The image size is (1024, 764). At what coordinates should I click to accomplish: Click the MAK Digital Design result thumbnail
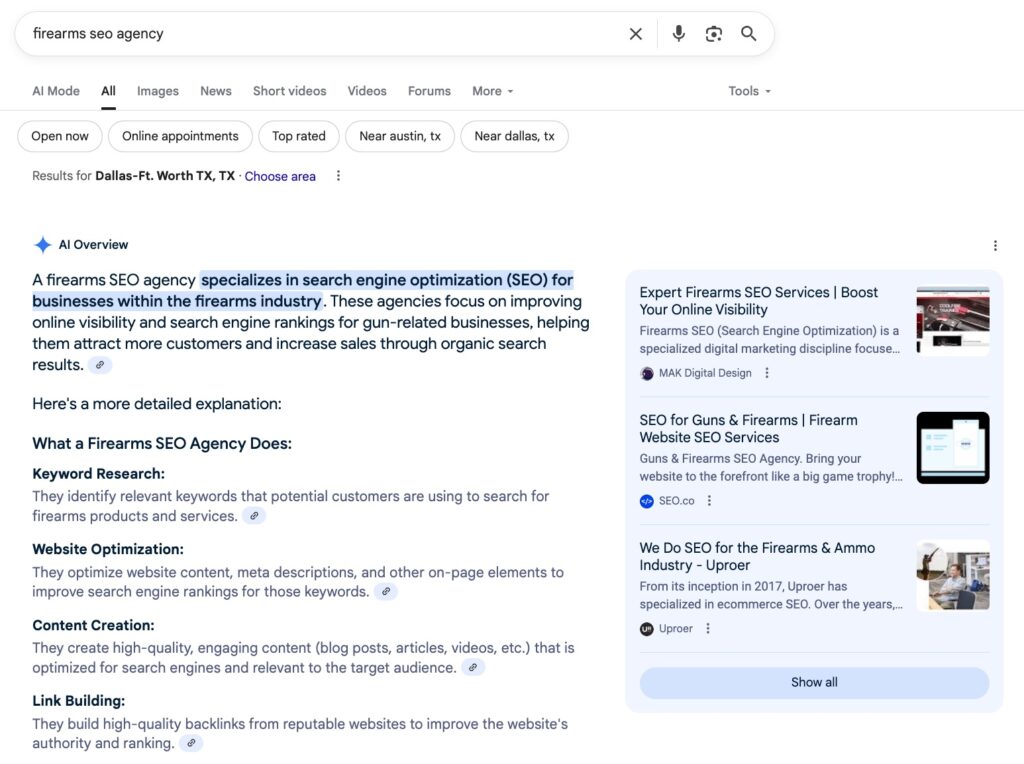click(953, 321)
